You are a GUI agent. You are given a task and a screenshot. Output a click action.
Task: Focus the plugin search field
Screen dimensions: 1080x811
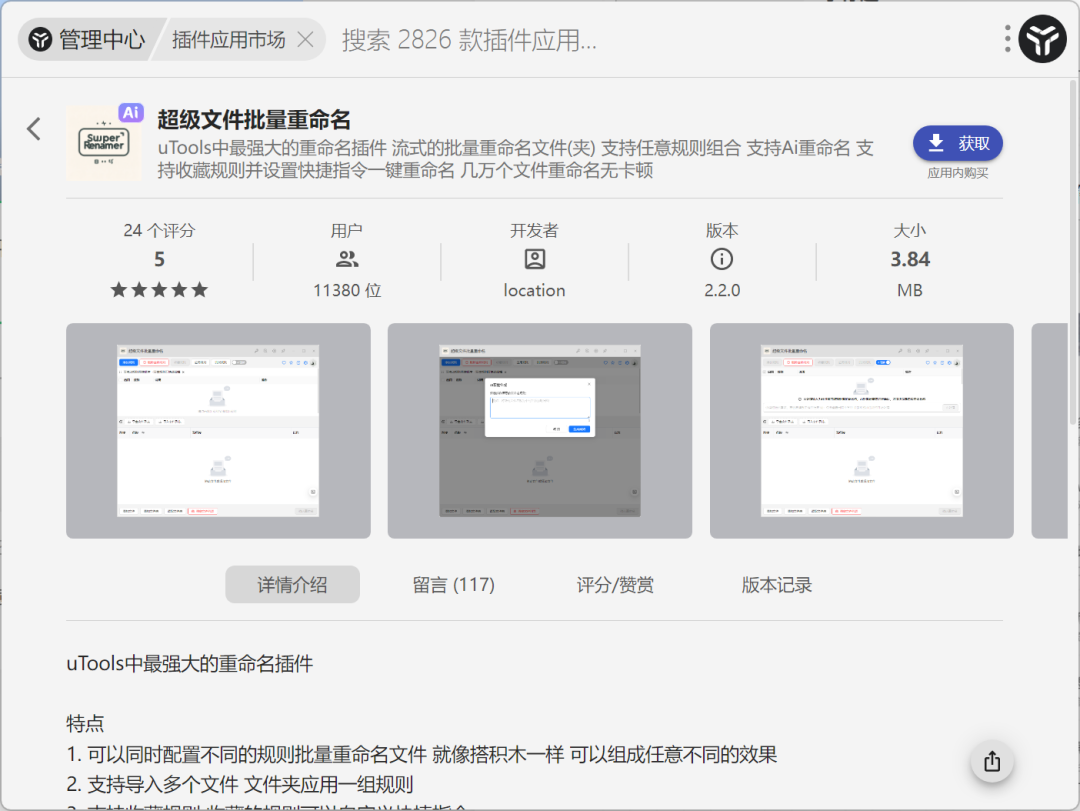(661, 40)
